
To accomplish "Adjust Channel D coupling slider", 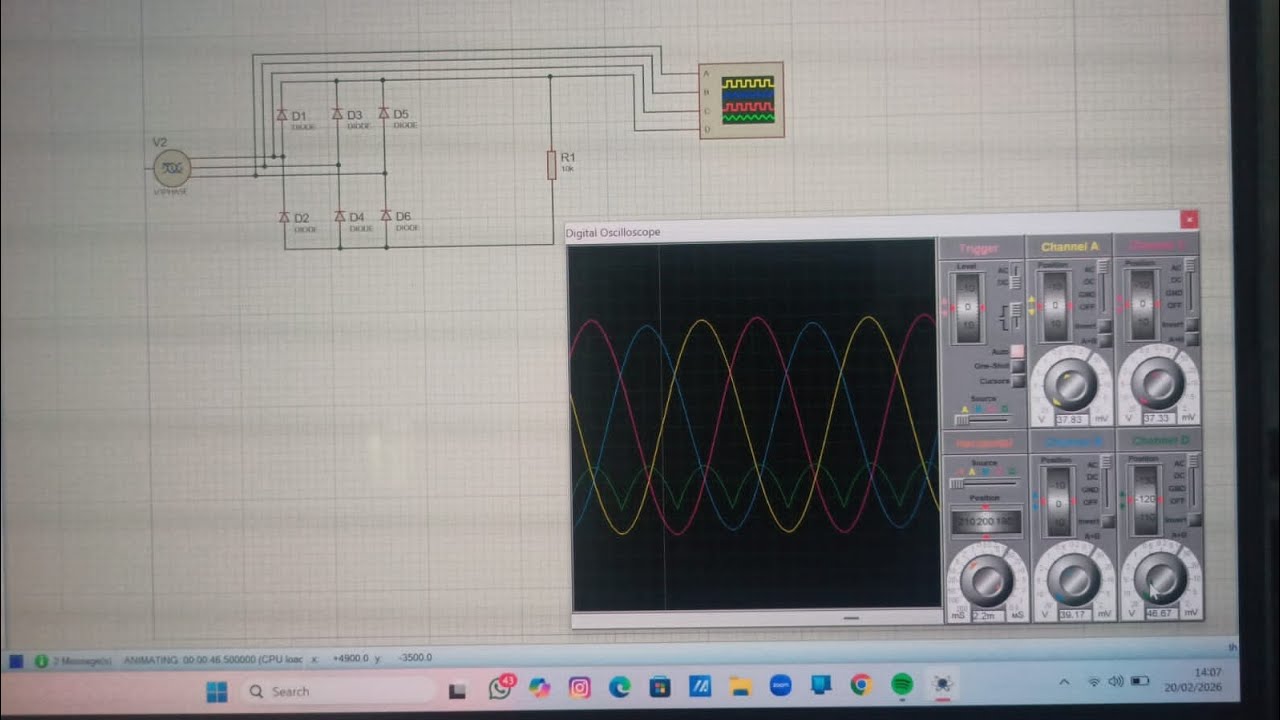I will point(1193,478).
